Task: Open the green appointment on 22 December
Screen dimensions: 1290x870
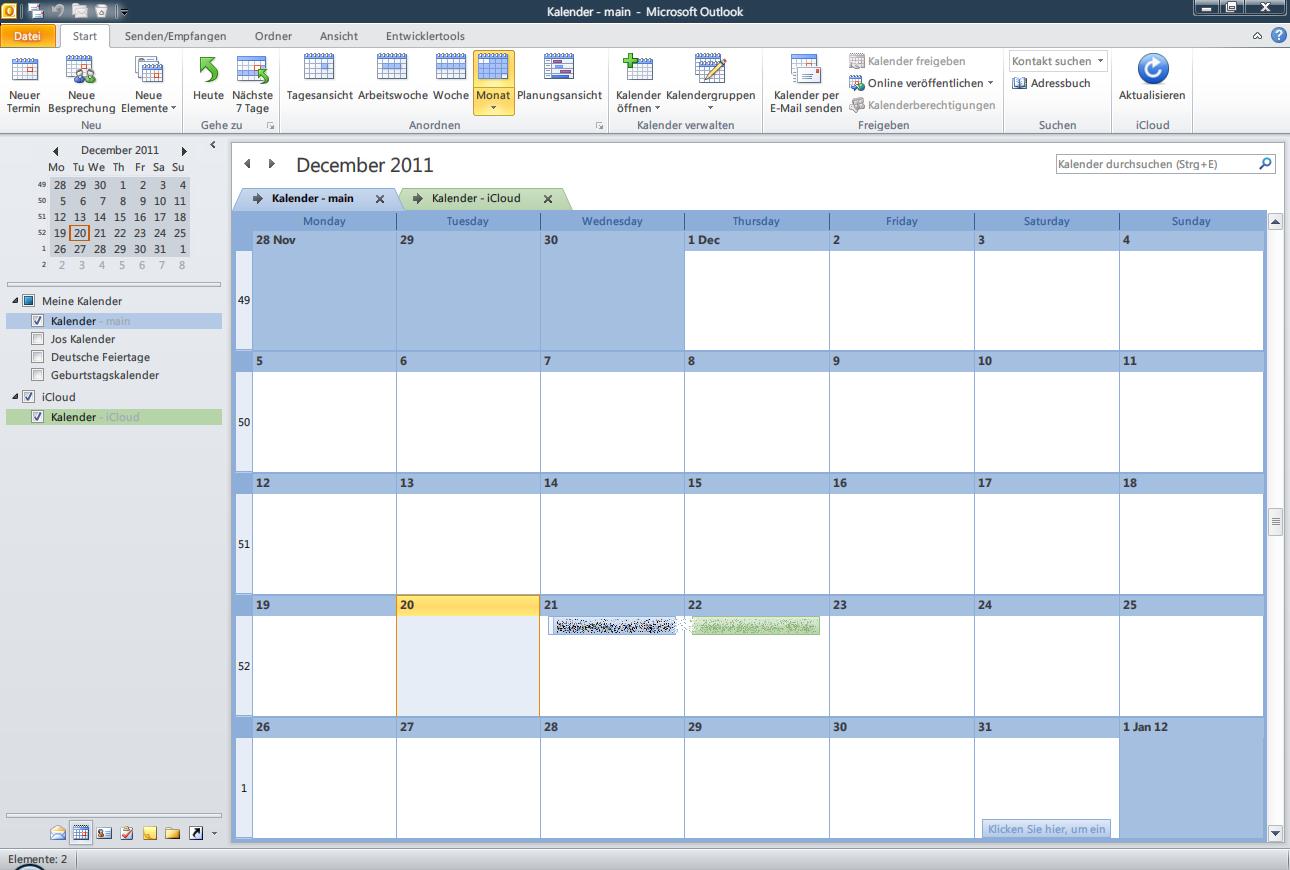Action: click(755, 626)
